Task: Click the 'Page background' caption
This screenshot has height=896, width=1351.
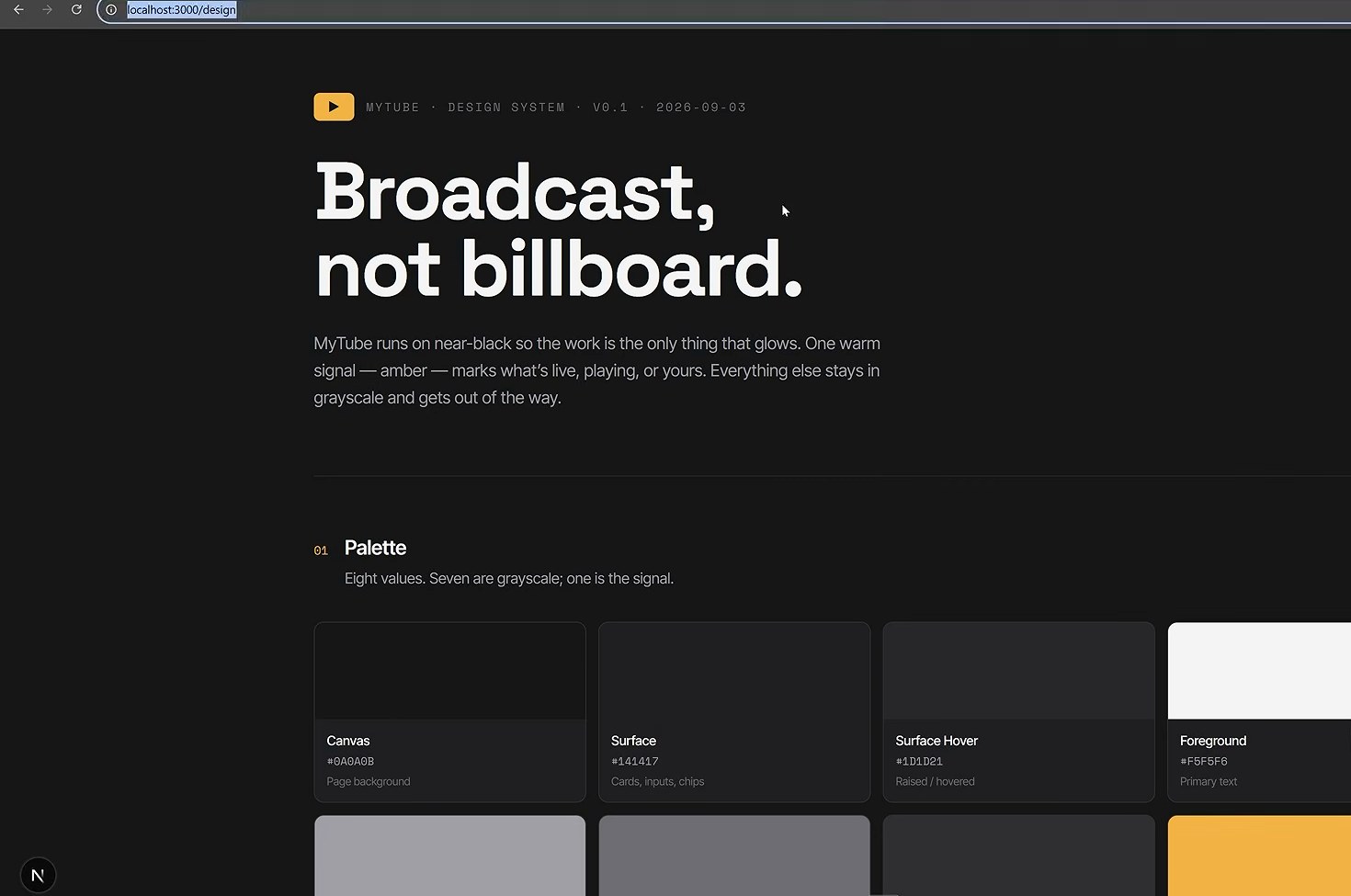Action: tap(369, 782)
